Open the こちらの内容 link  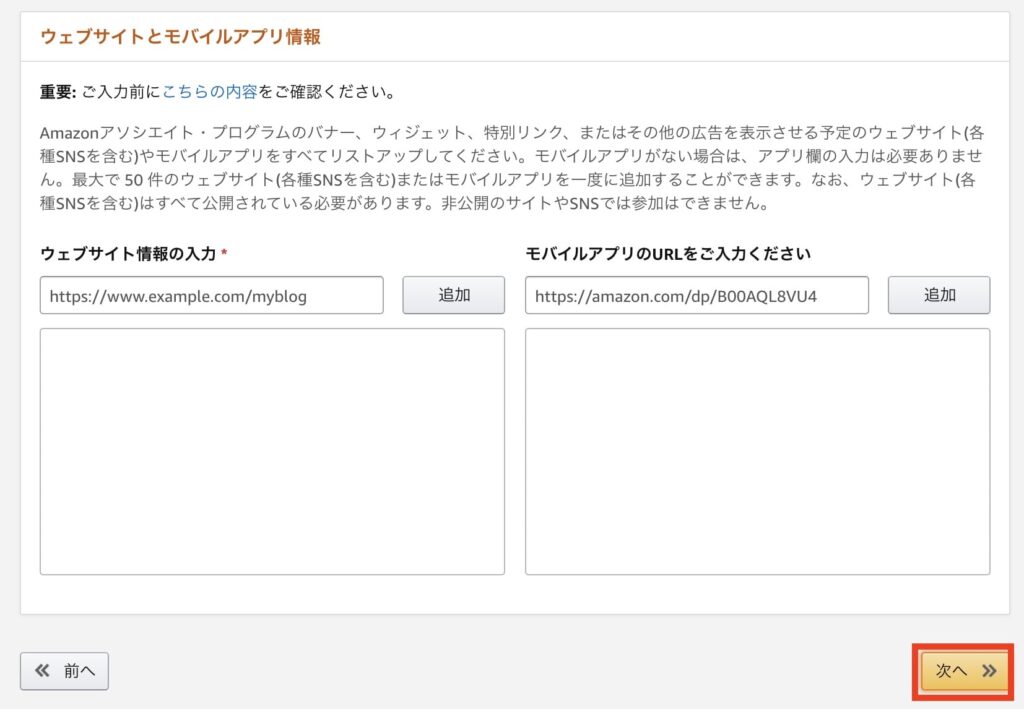[x=210, y=91]
